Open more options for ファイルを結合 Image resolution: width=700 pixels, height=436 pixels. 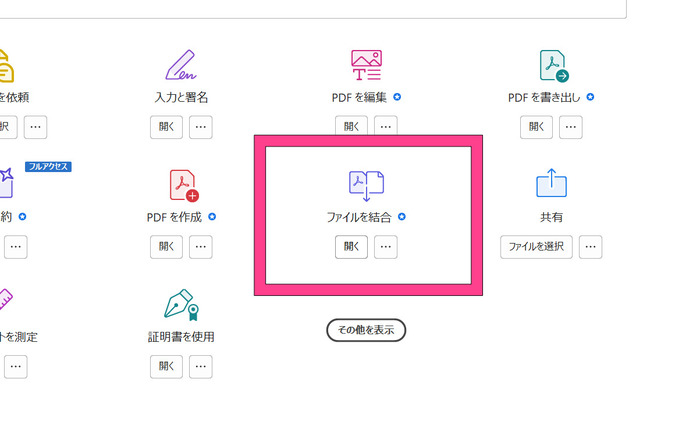(386, 247)
